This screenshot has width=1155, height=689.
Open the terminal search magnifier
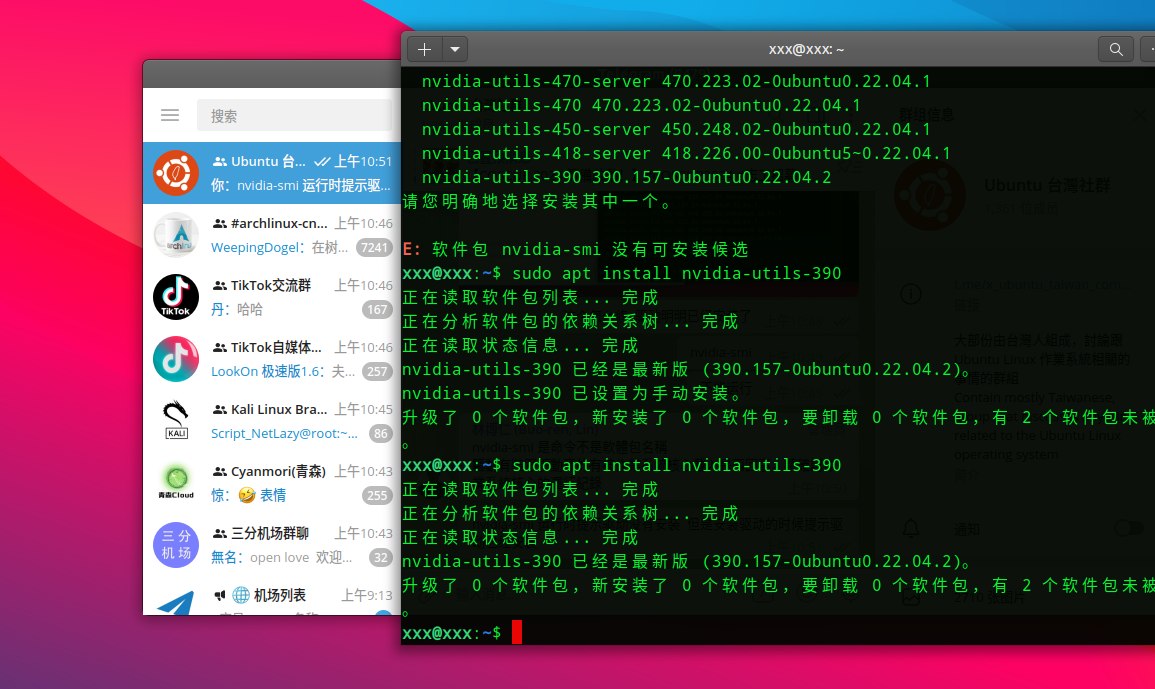tap(1115, 49)
